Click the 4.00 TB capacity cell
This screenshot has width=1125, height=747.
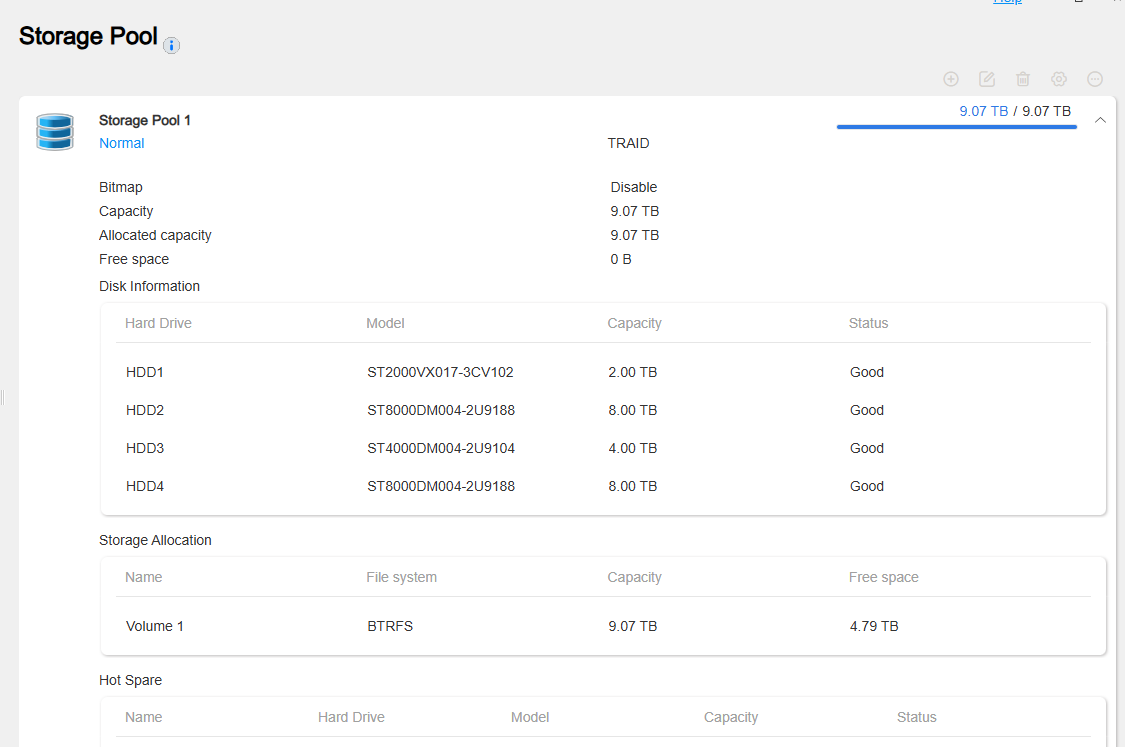[x=633, y=448]
